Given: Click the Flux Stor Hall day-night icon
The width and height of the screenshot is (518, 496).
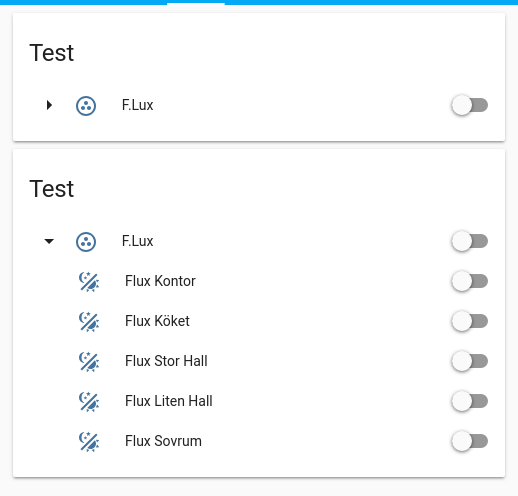Looking at the screenshot, I should click(x=89, y=362).
